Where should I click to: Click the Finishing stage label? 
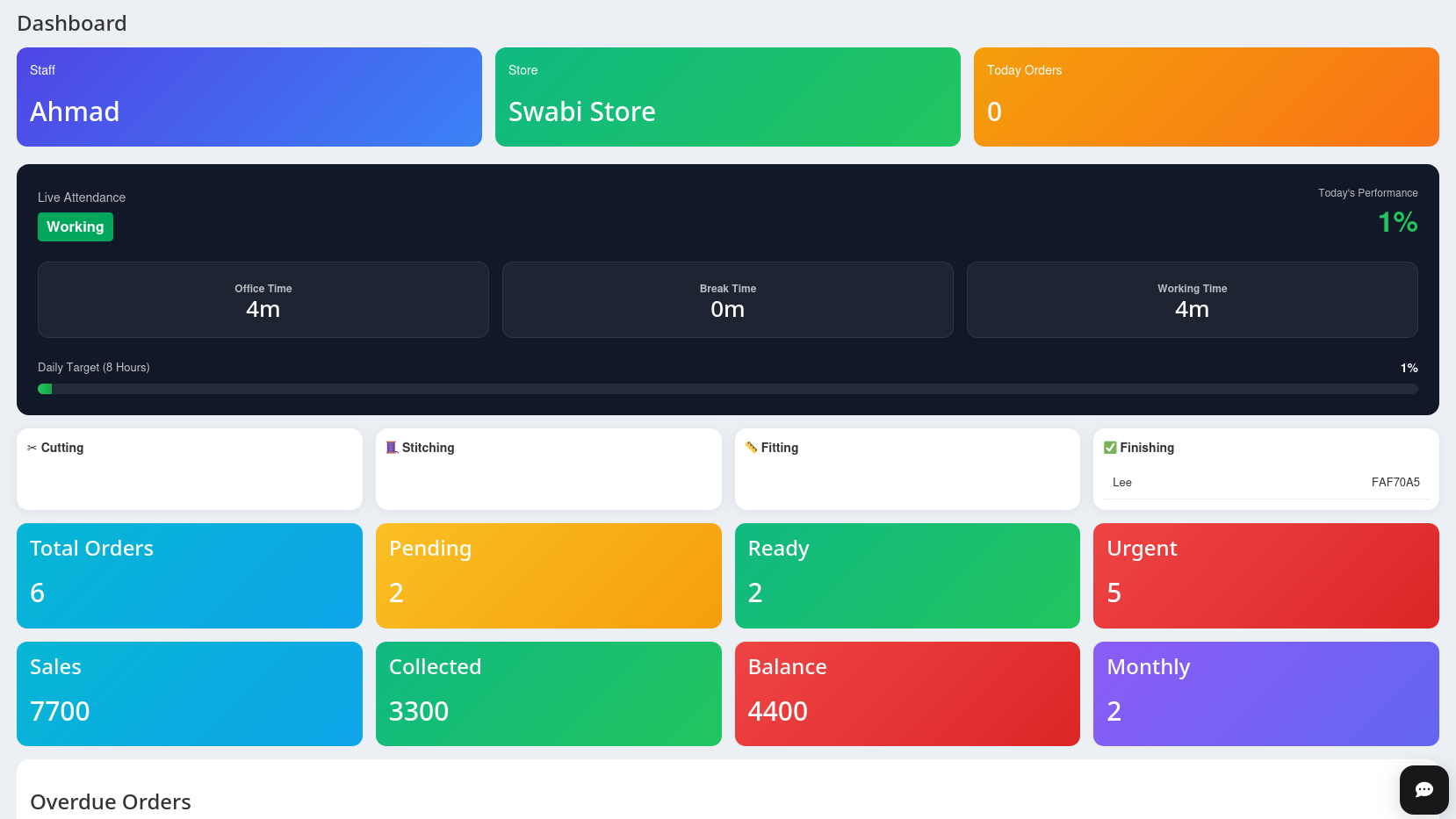1147,448
